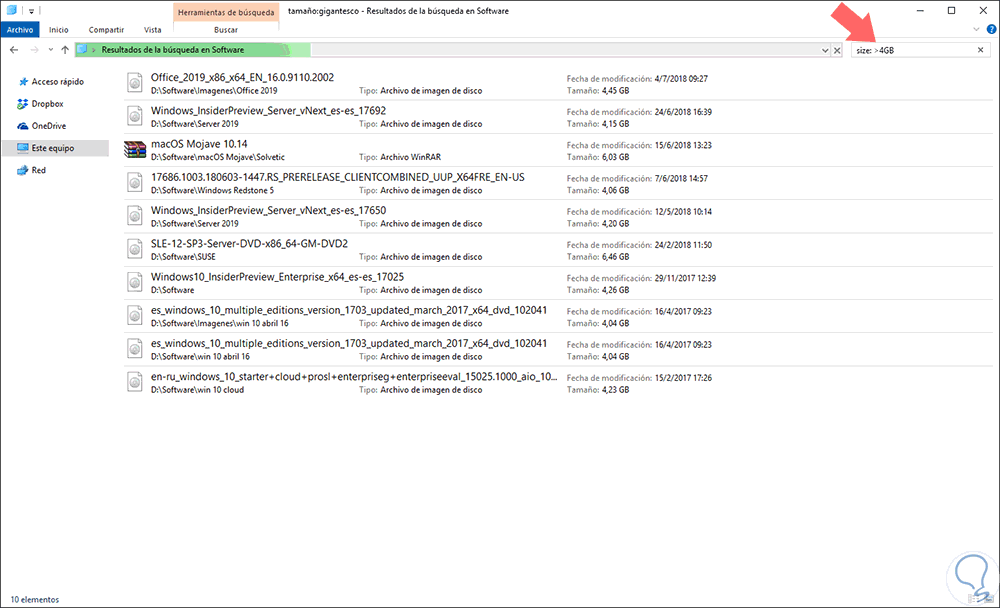Click path D:\Software\win 10 cloud

[x=197, y=390]
